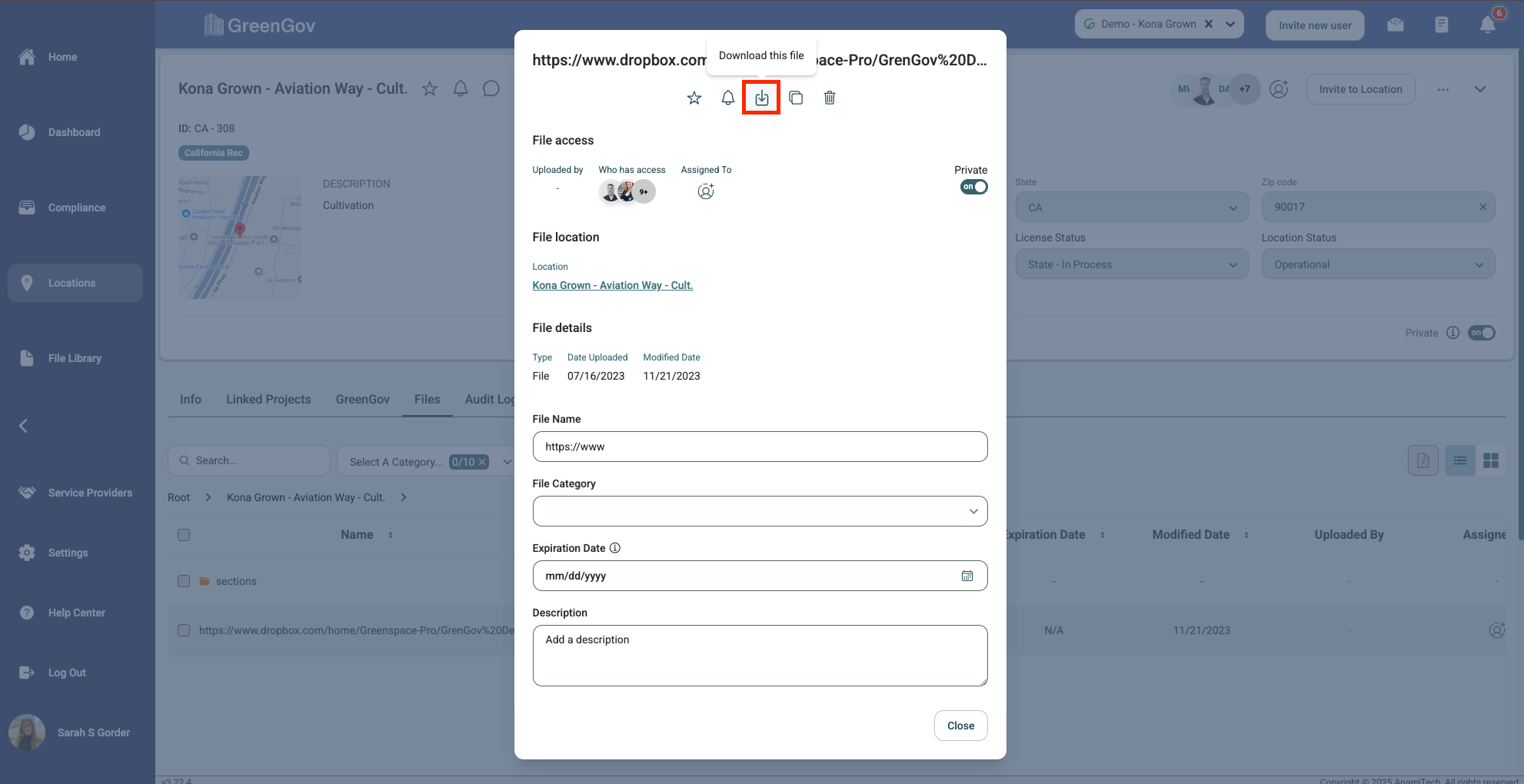Screen dimensions: 1524x784
Task: Click the File Name input field
Action: click(x=760, y=447)
